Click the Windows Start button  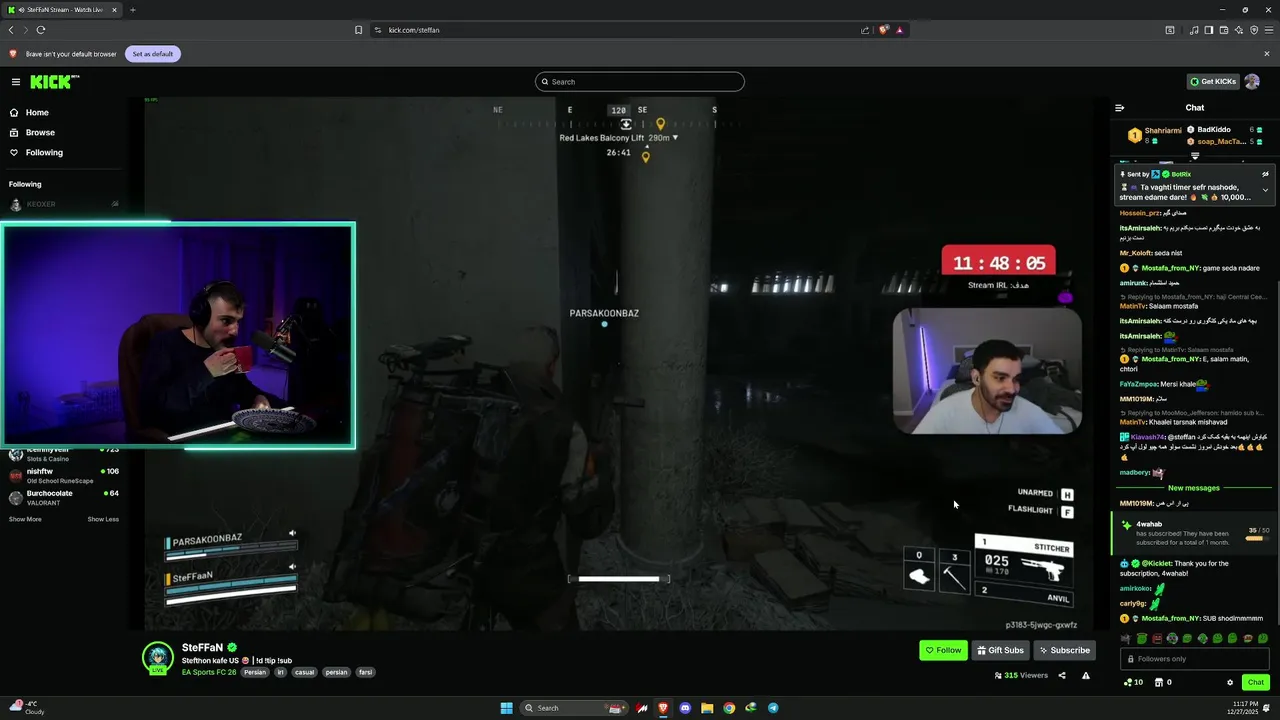click(x=506, y=708)
